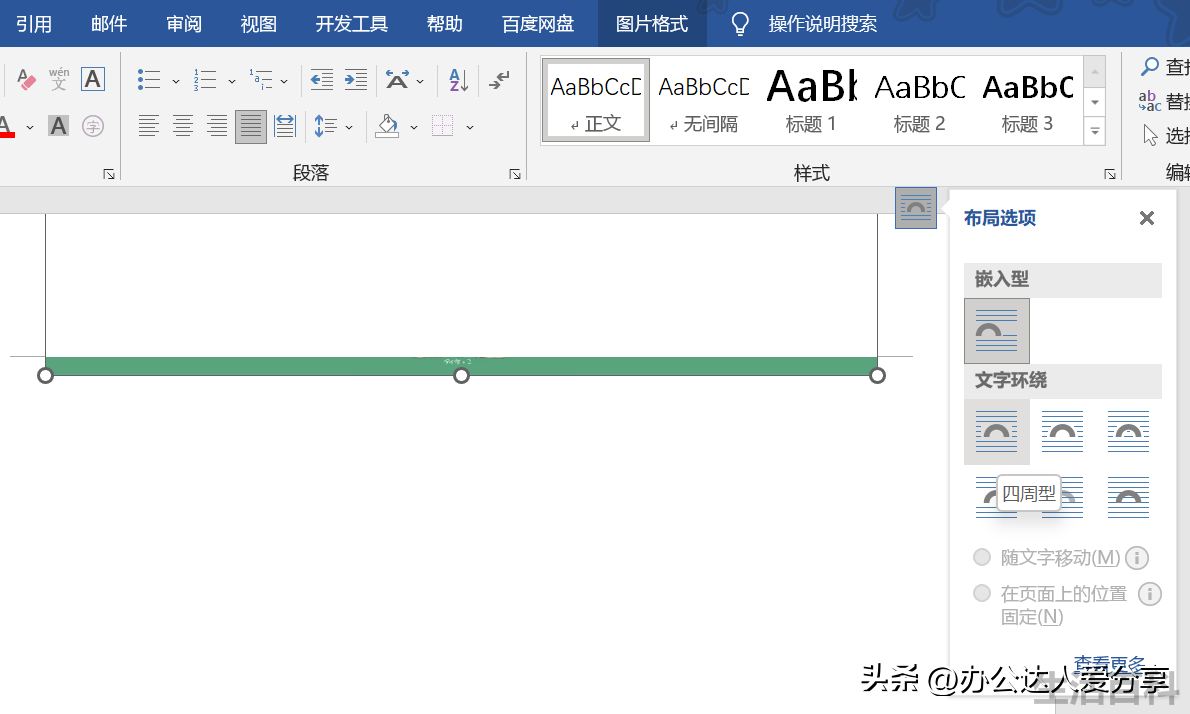Click the info icon beside 随文字移动
1190x714 pixels.
(x=1136, y=558)
